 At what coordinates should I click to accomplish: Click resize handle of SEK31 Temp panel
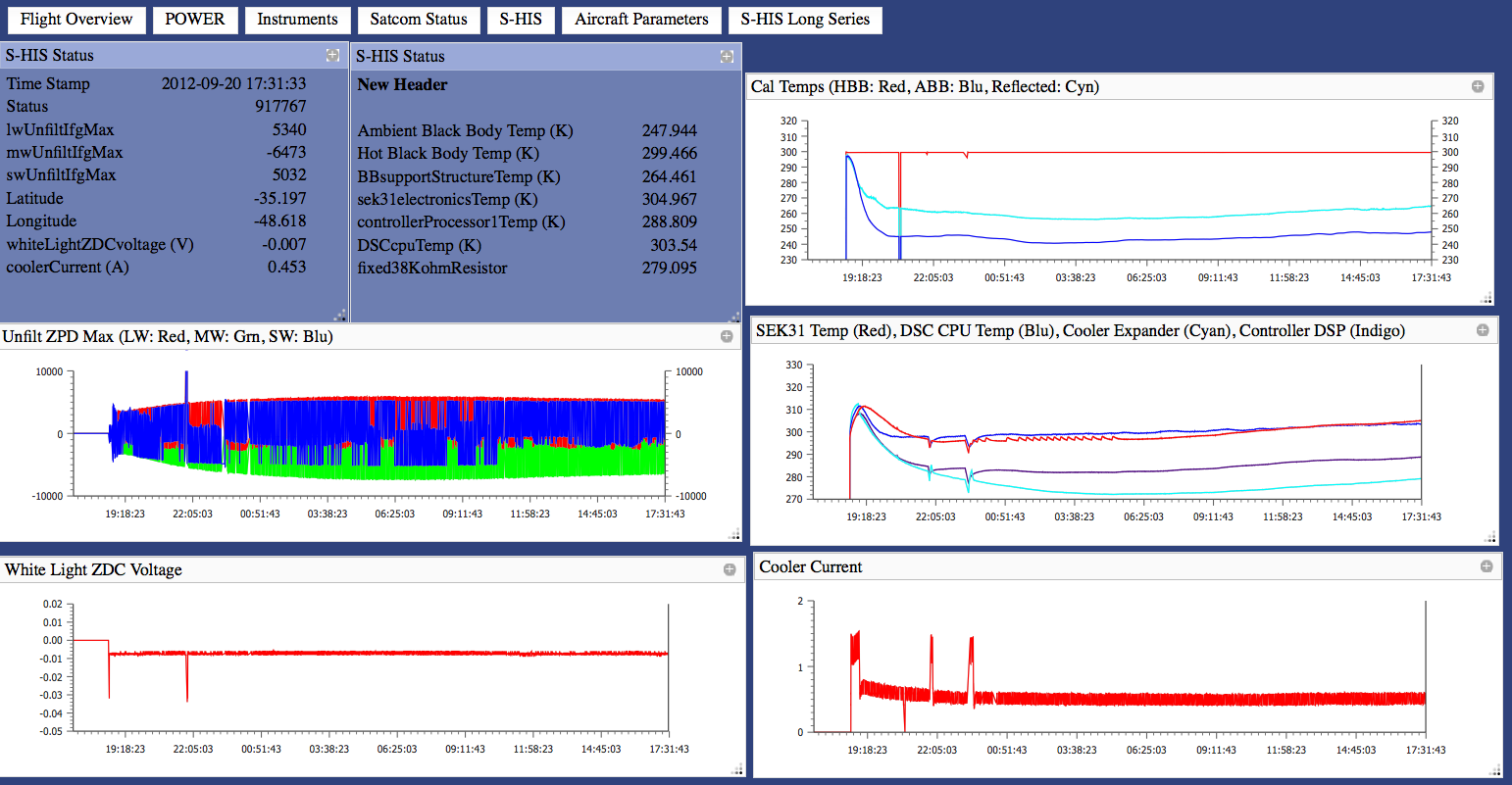(x=1491, y=537)
